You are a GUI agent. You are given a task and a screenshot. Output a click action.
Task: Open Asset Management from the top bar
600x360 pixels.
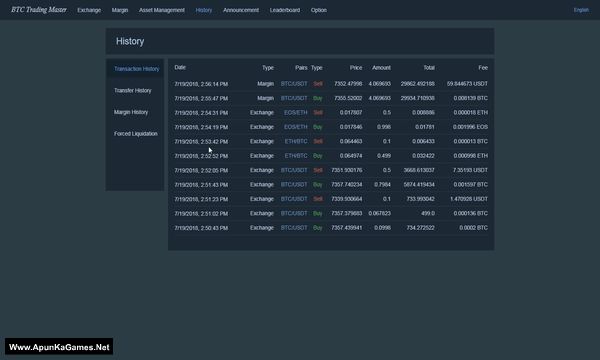161,10
